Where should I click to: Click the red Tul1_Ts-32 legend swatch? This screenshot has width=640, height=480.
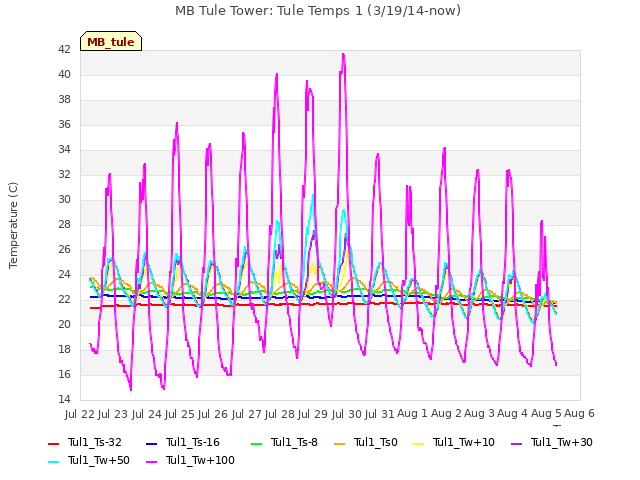click(x=53, y=444)
